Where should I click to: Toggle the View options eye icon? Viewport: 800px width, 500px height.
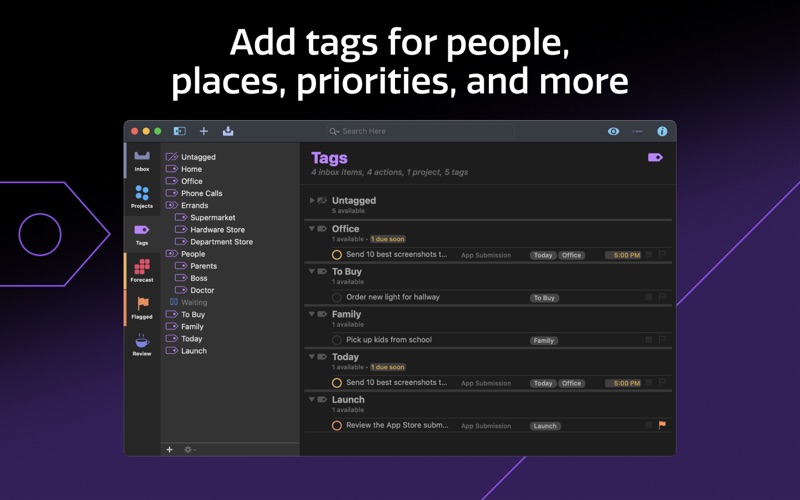614,131
